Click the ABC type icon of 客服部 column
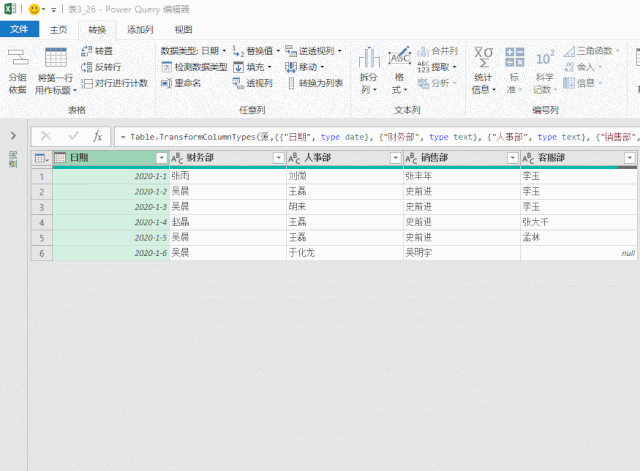Image resolution: width=640 pixels, height=471 pixels. tap(528, 158)
